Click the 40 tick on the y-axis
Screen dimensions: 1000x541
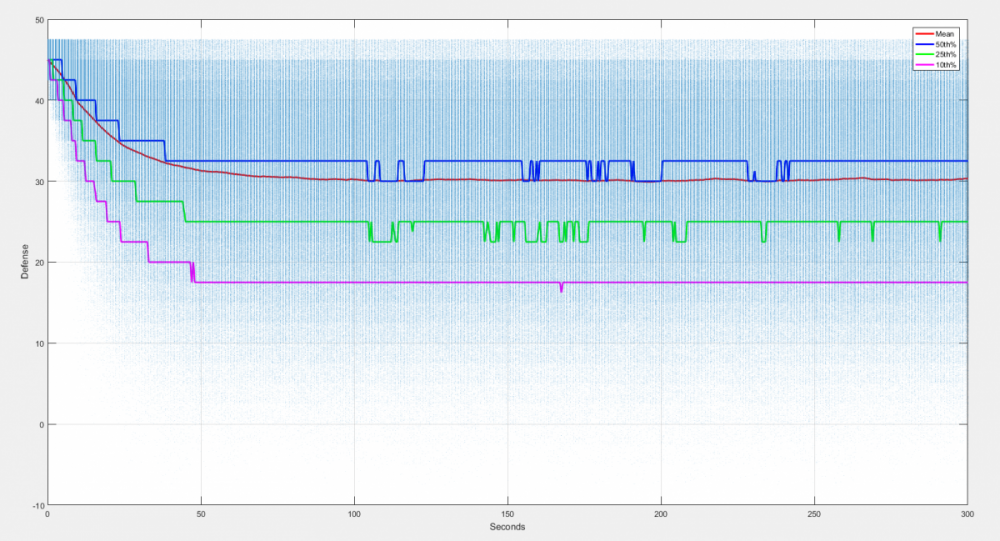(38, 101)
